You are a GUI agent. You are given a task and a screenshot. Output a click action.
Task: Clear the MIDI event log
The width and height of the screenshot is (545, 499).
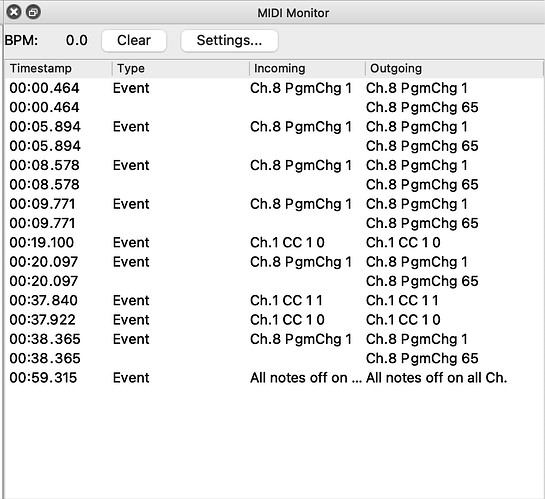[134, 41]
